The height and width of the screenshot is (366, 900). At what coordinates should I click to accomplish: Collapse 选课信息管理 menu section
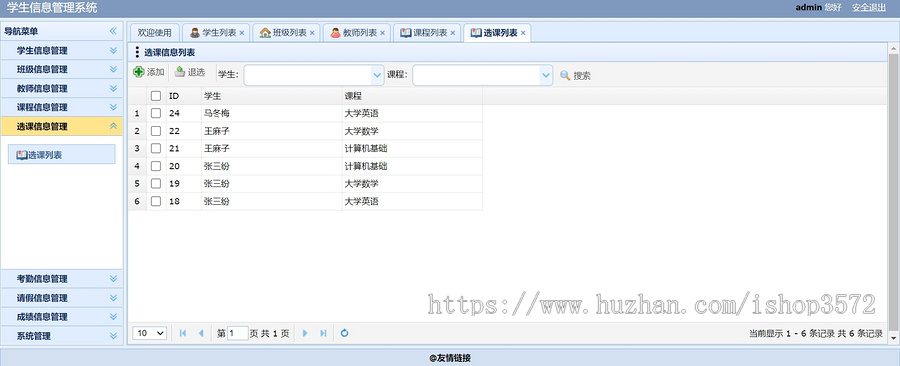(113, 126)
